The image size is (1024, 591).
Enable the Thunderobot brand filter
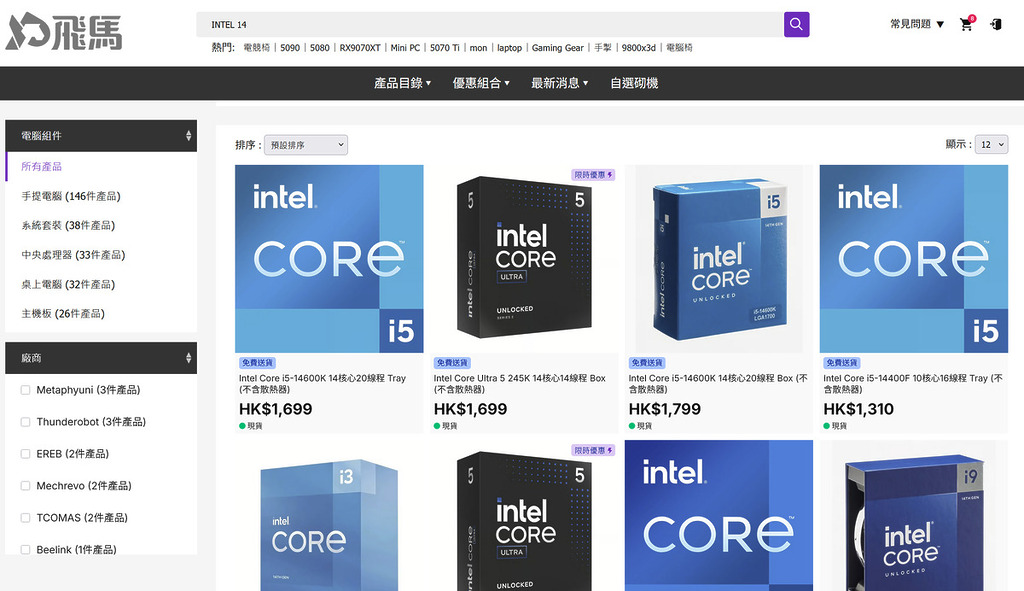26,422
